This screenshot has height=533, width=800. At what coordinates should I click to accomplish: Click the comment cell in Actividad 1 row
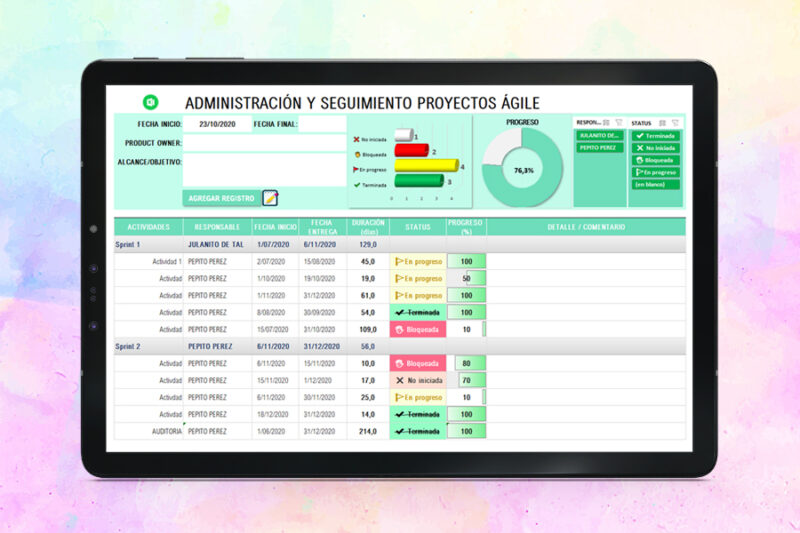coord(586,262)
